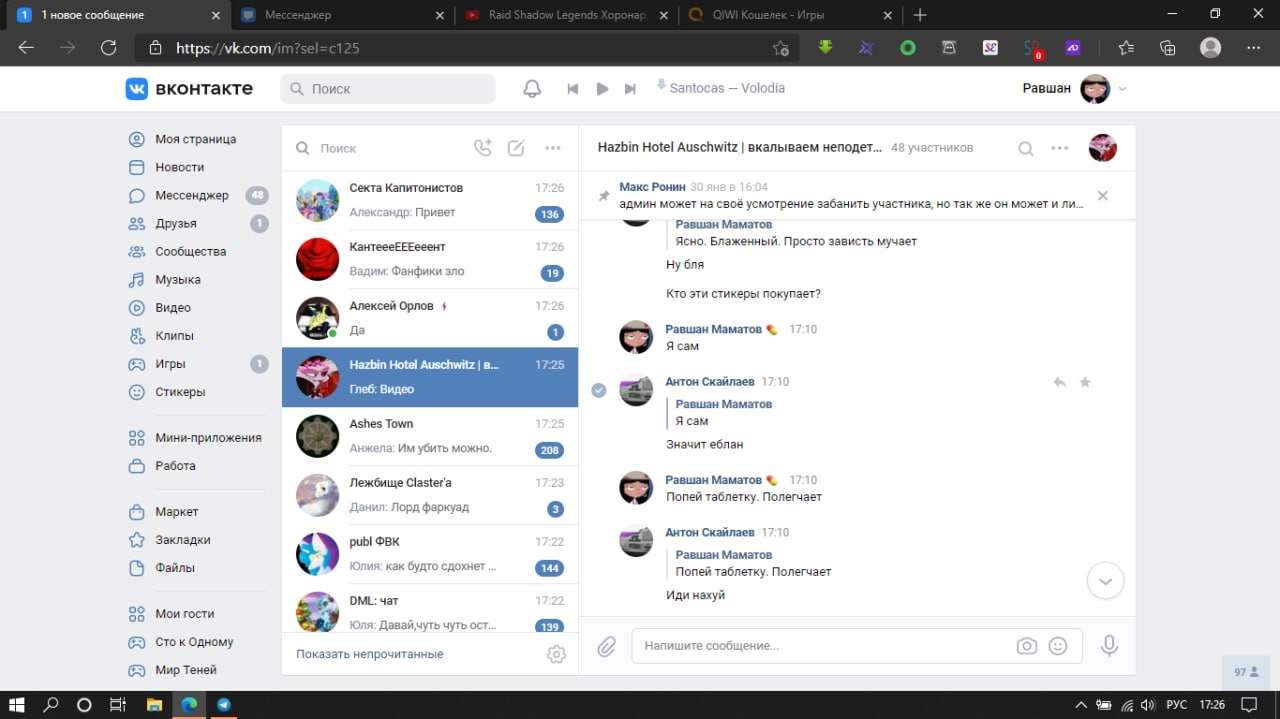Image resolution: width=1280 pixels, height=719 pixels.
Task: Reload the page in browser
Action: [x=109, y=48]
